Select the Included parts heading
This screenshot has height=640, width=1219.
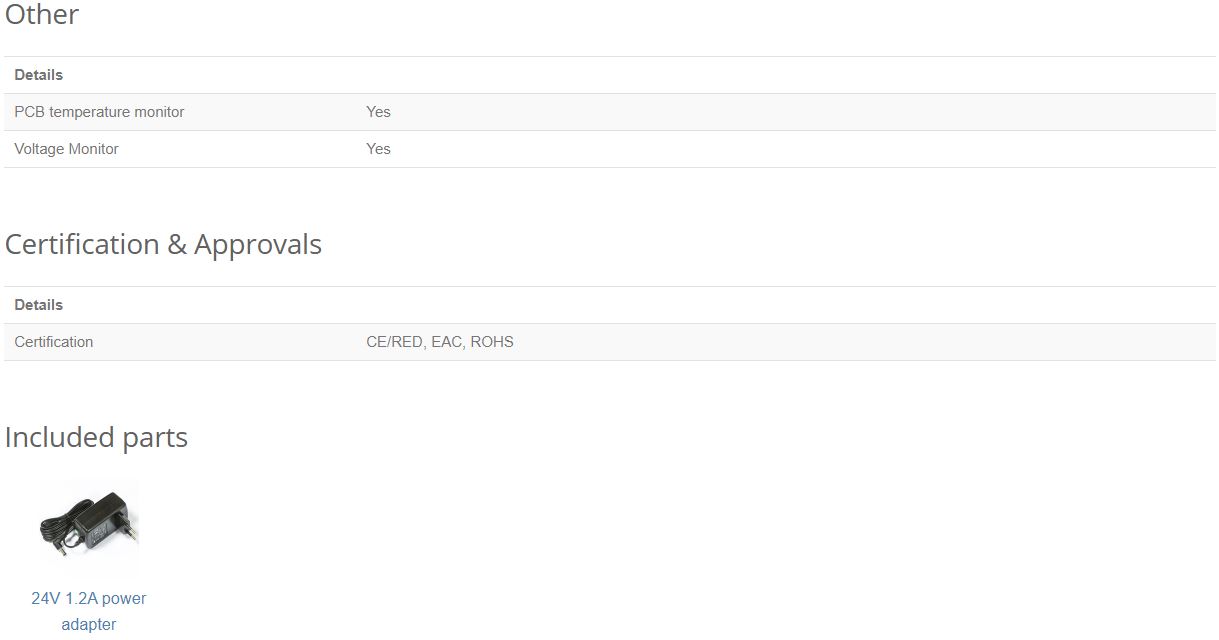(96, 437)
